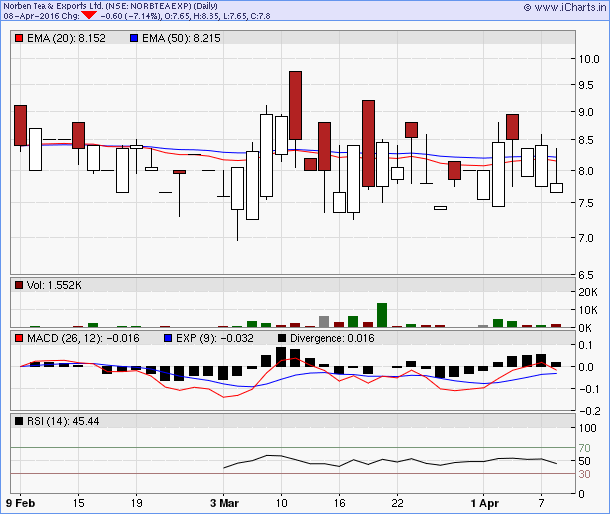Viewport: 610px width, 514px height.
Task: Click the Vol: 1.552K label
Action: (x=54, y=285)
